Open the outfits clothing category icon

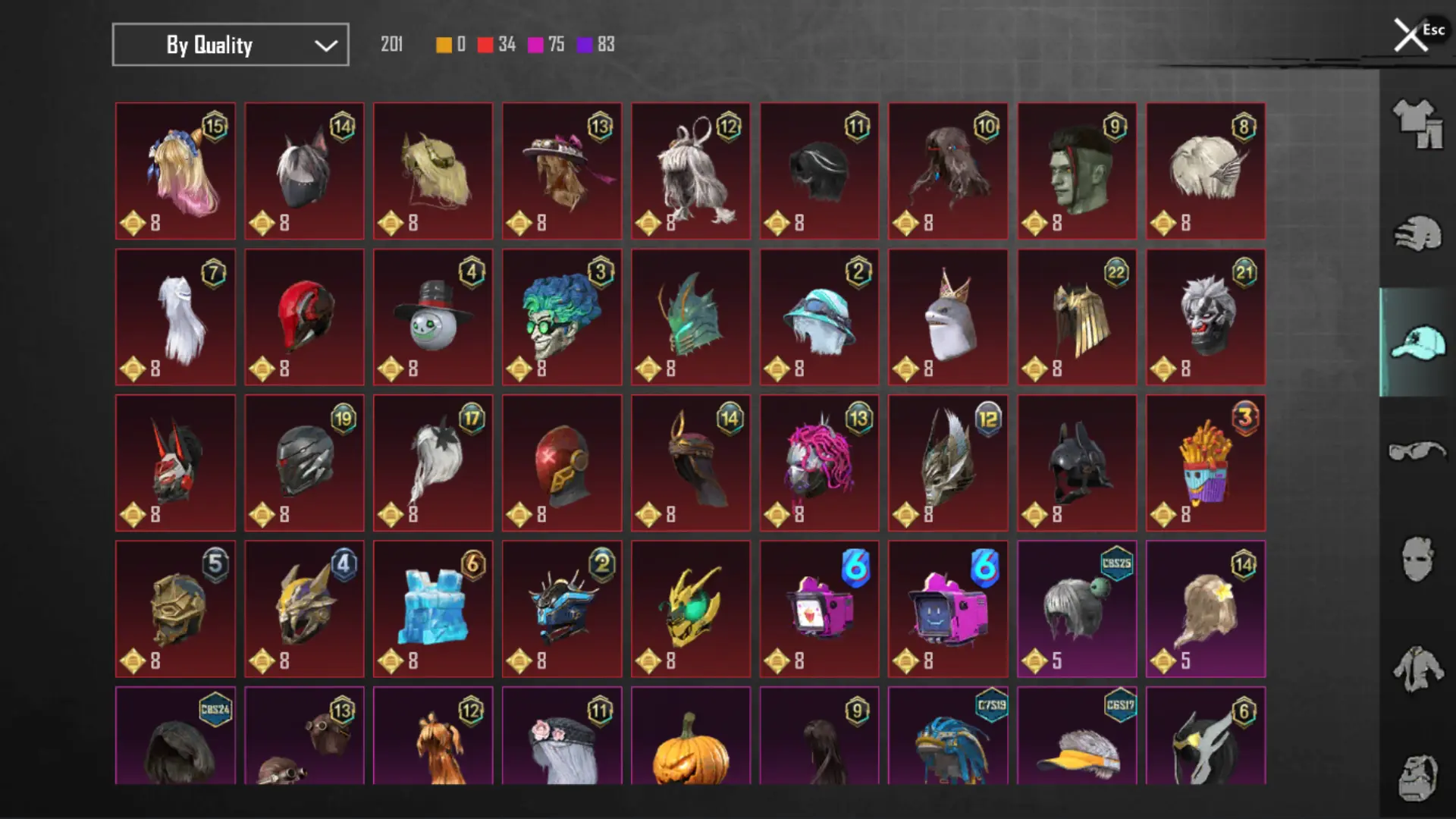pos(1417,124)
